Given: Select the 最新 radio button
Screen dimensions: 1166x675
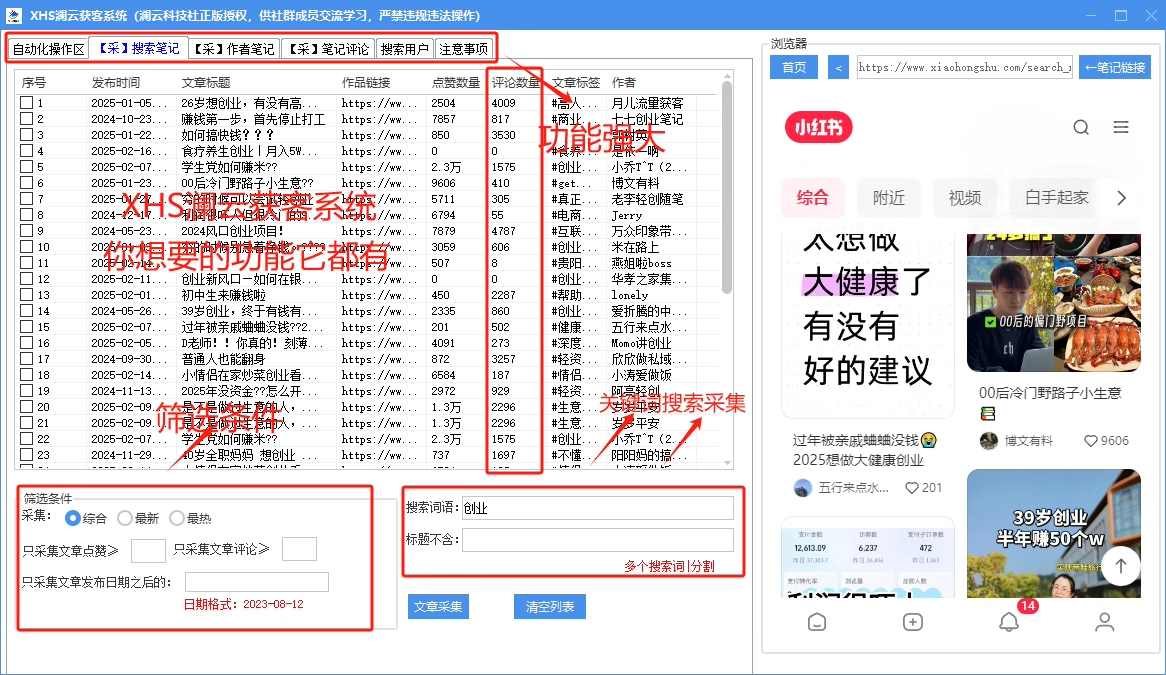Looking at the screenshot, I should [125, 518].
